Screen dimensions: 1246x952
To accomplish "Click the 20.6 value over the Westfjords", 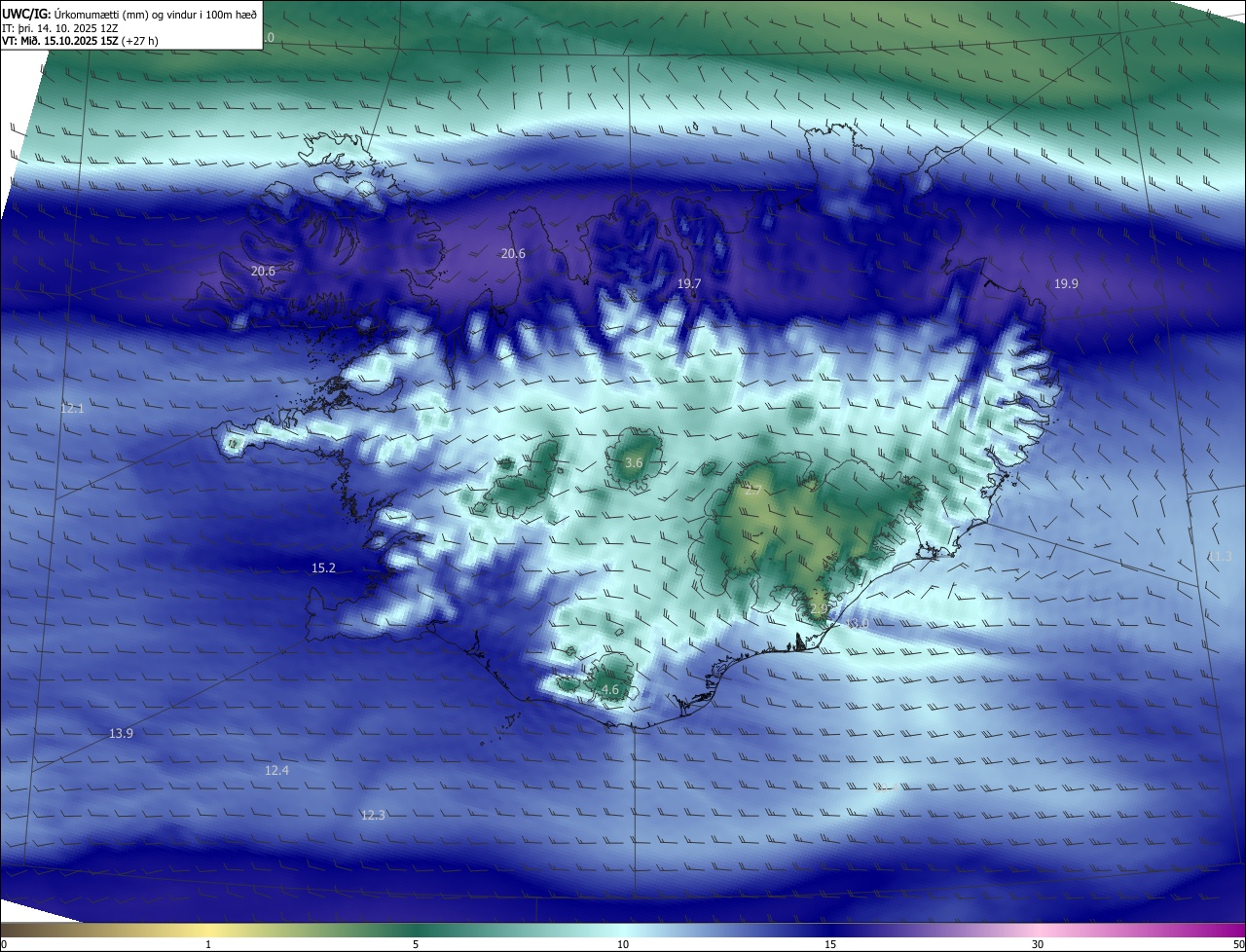I will point(263,271).
